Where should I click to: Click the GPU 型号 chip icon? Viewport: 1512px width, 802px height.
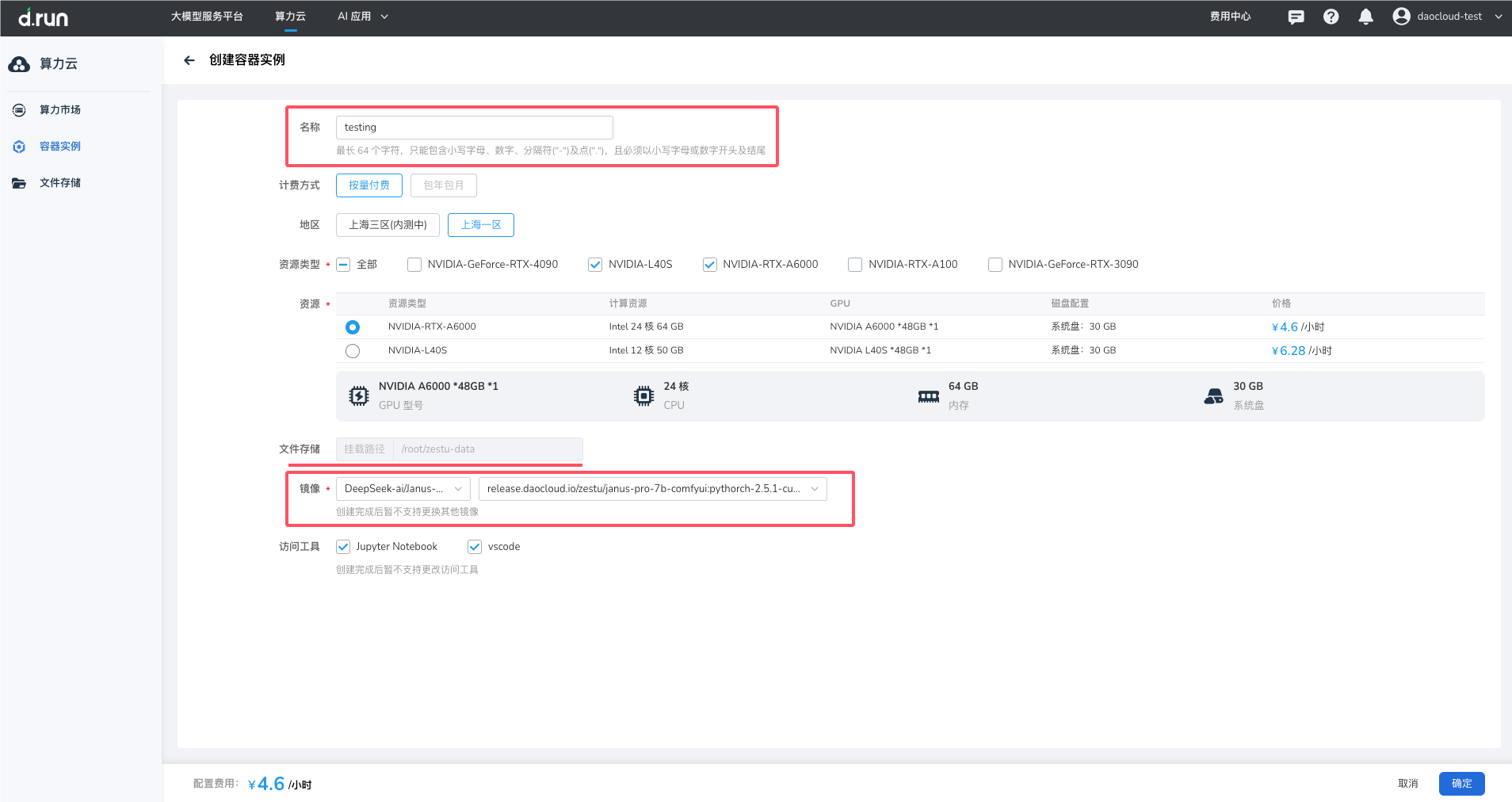point(359,396)
